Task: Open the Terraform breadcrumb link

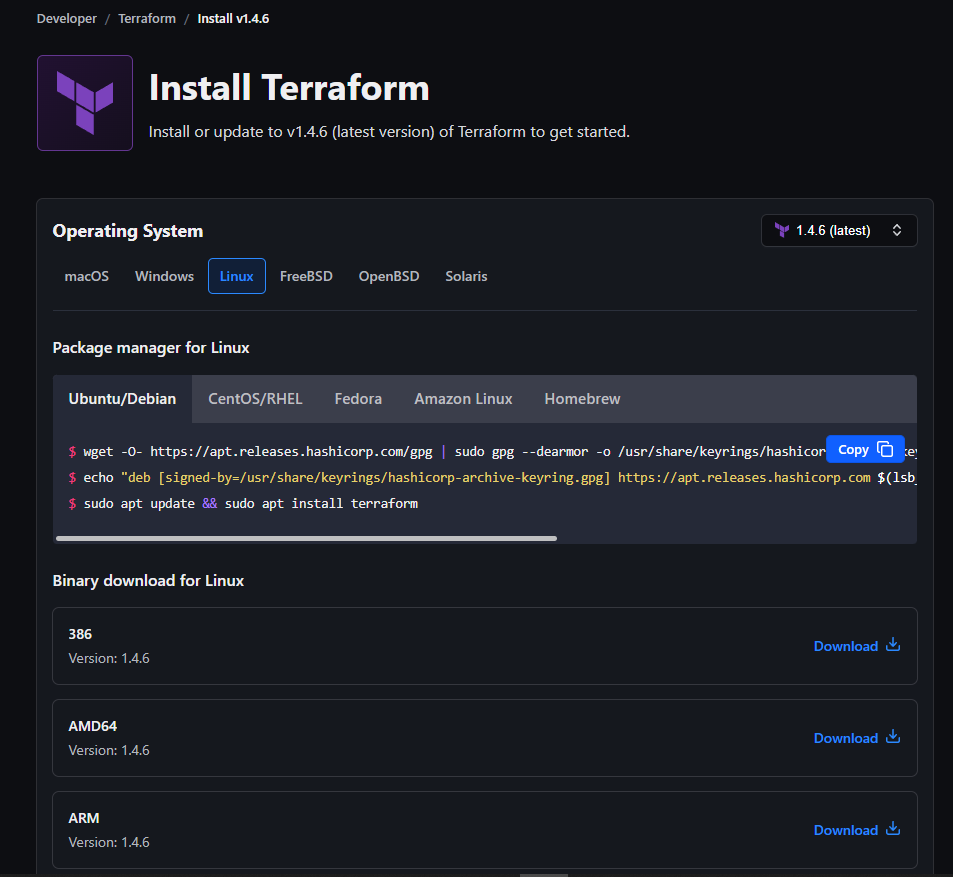Action: [146, 19]
